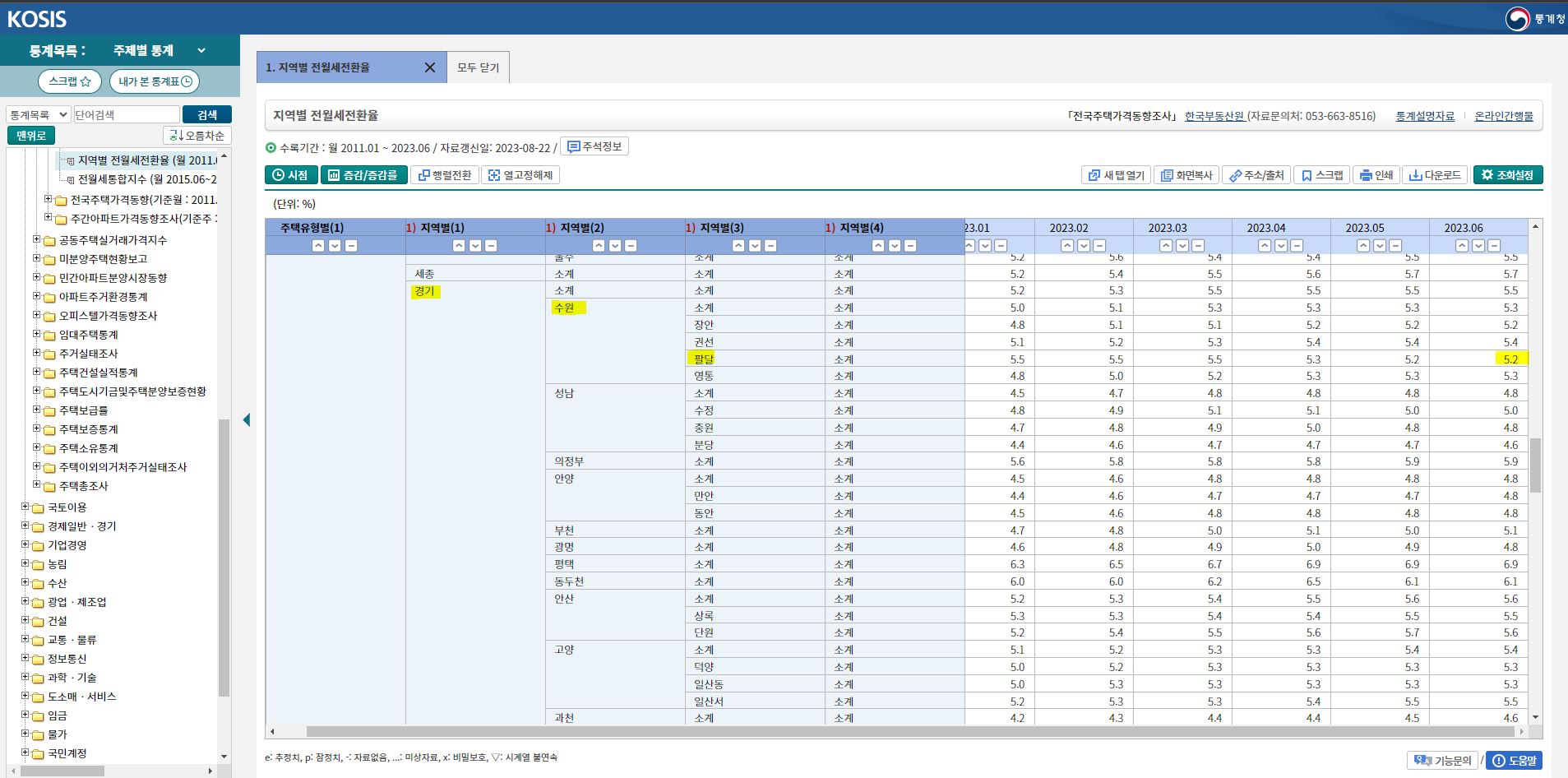Select 전월세통합지수 tree item
This screenshot has height=778, width=1568.
(147, 179)
